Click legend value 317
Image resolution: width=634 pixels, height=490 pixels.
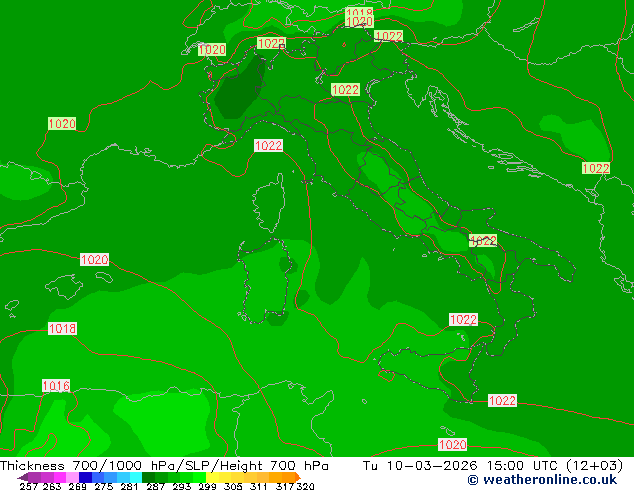(285, 486)
